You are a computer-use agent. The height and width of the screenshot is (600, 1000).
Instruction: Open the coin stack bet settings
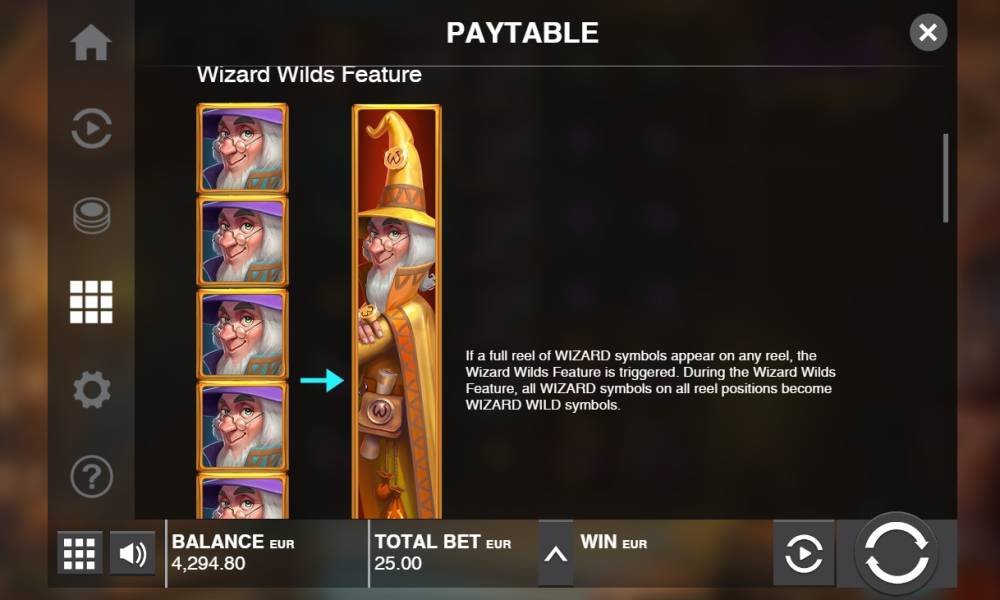91,216
